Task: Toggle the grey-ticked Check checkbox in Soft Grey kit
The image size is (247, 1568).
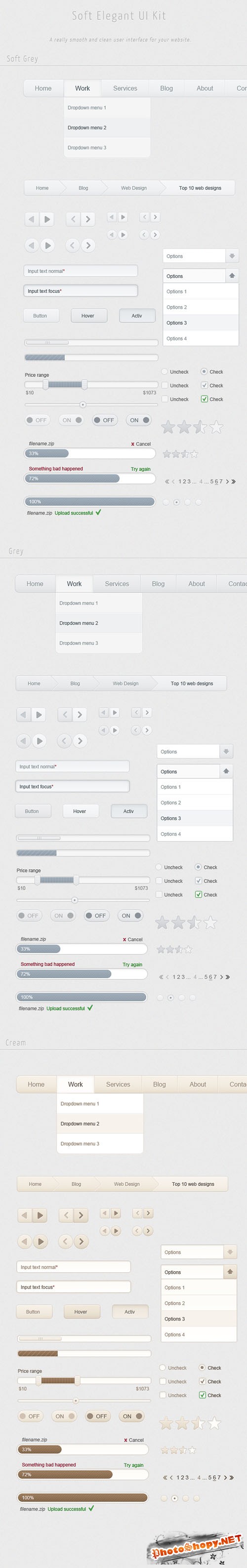Action: pyautogui.click(x=205, y=385)
